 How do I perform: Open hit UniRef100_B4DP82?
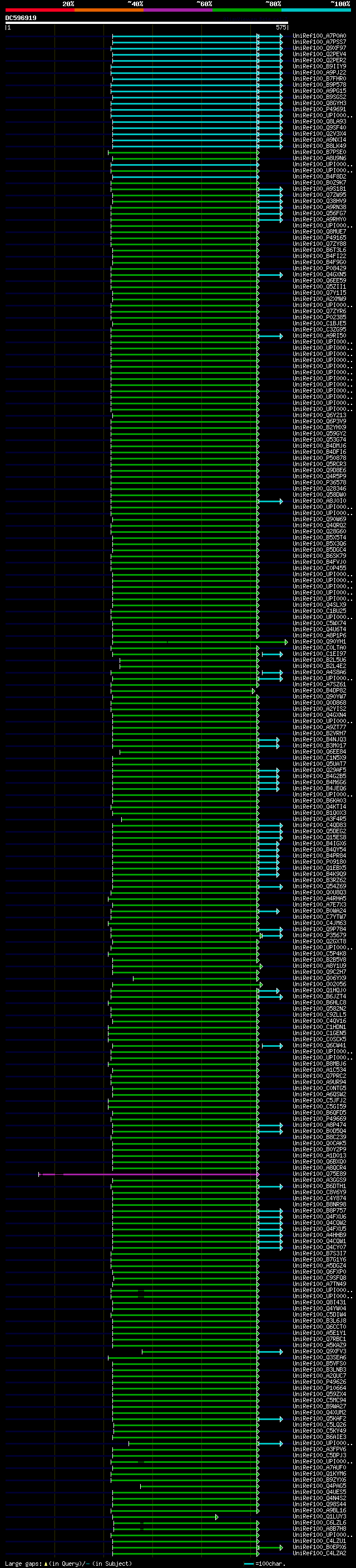319,690
